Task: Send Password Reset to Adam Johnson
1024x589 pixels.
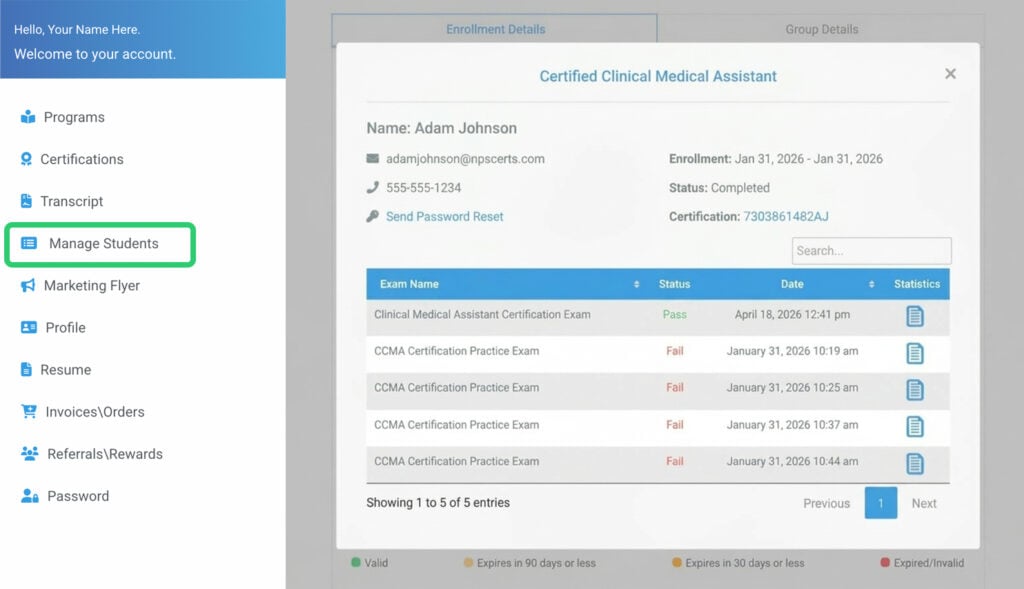Action: [444, 216]
